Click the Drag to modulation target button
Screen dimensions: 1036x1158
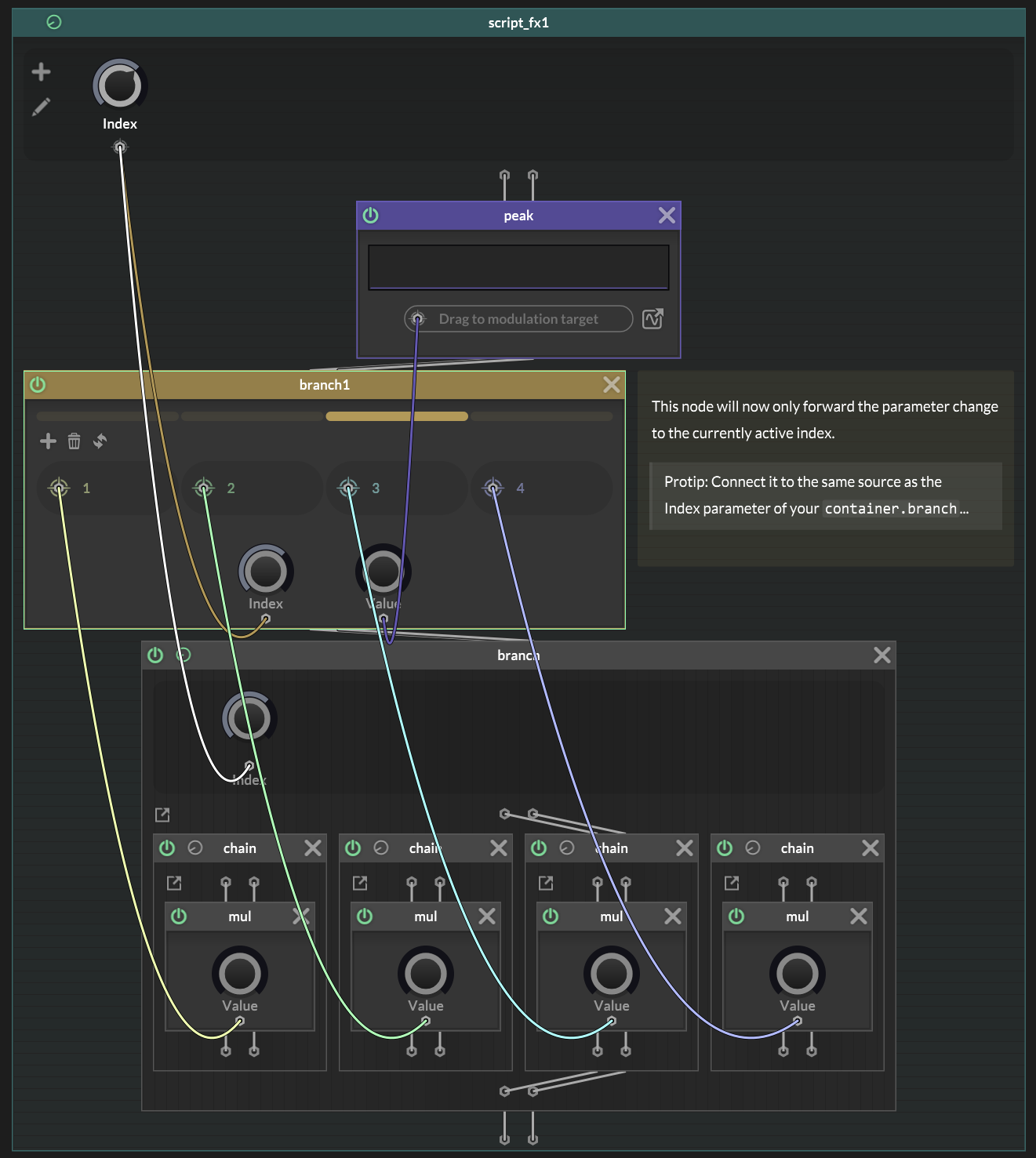pos(518,319)
